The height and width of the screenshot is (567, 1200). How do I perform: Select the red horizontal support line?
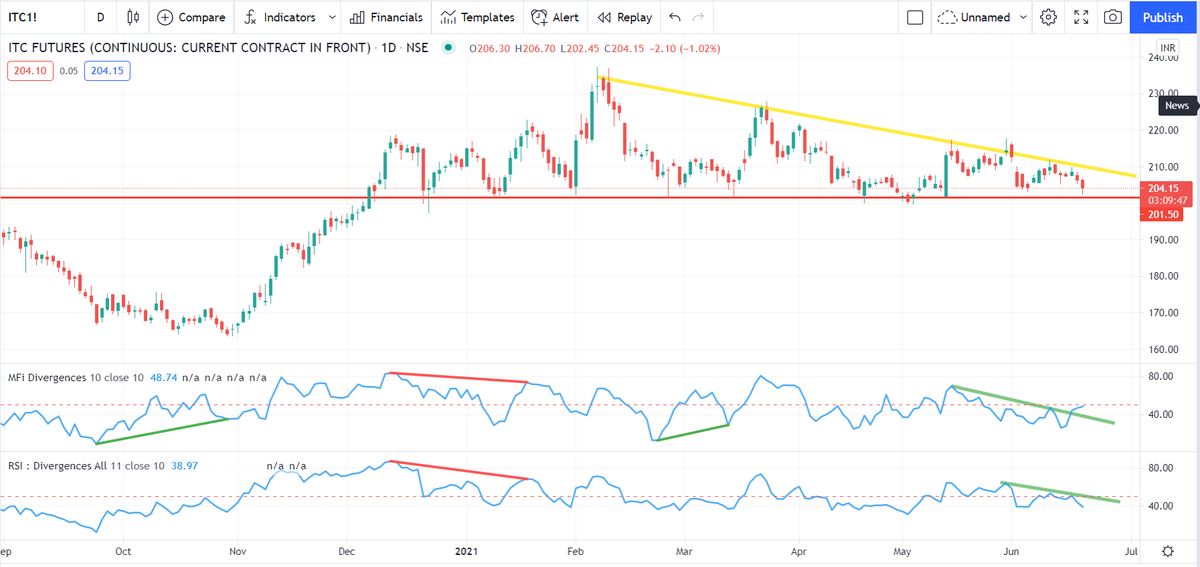click(x=569, y=197)
